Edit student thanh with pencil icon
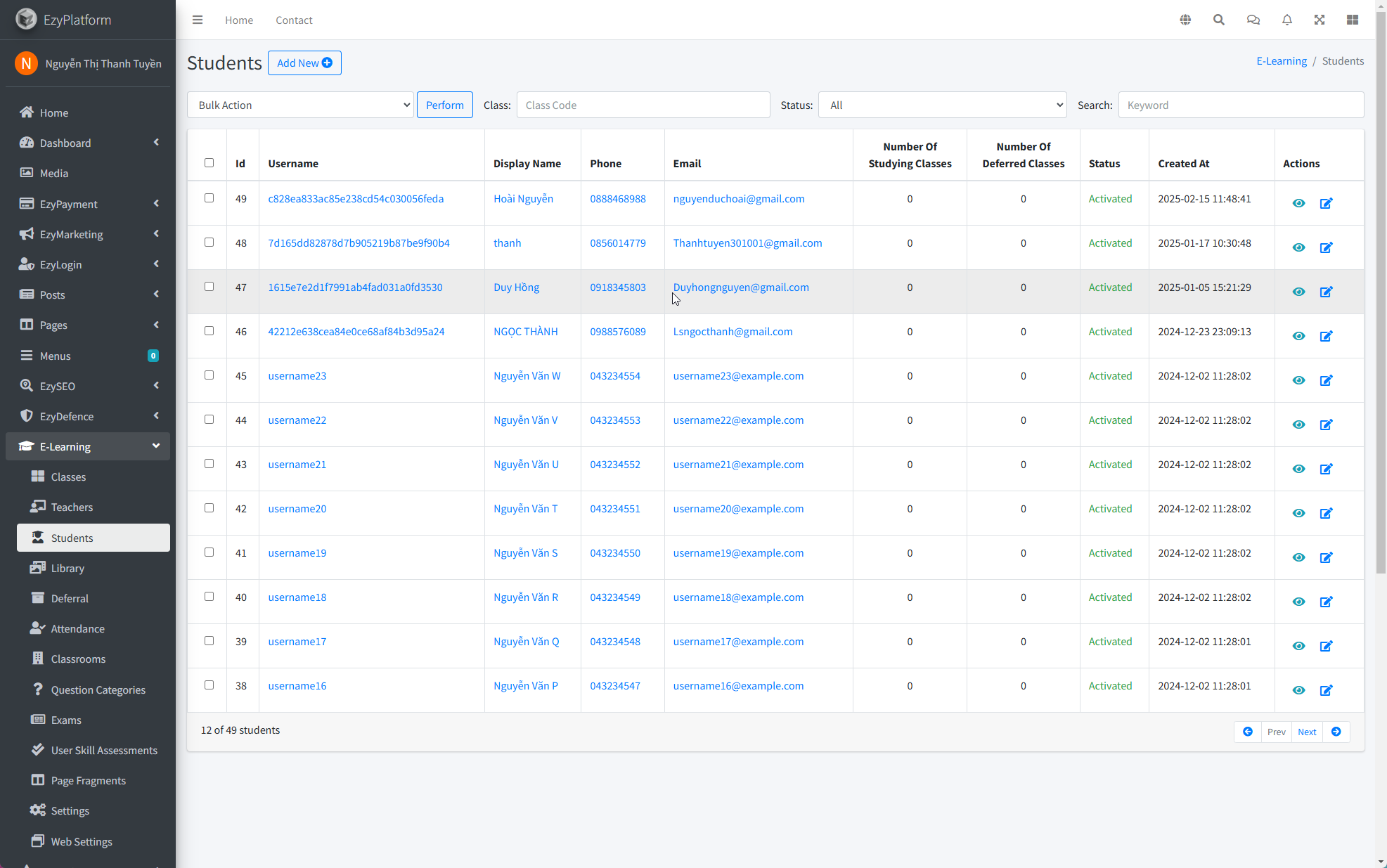The height and width of the screenshot is (868, 1387). [x=1326, y=247]
